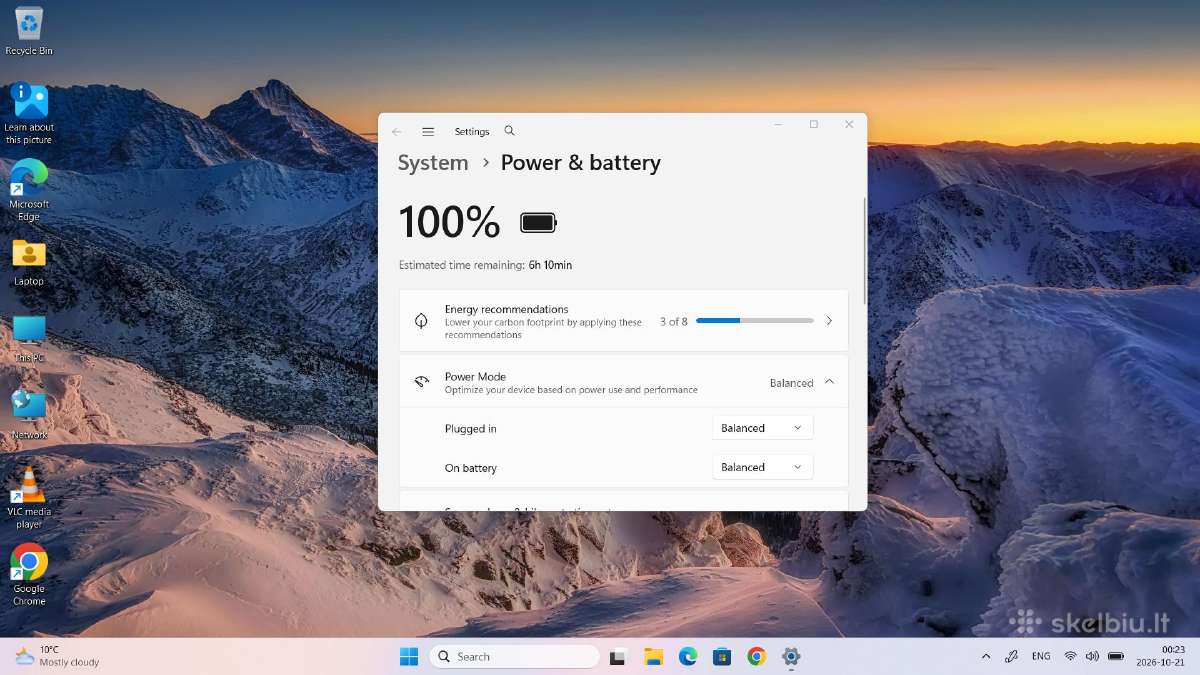The image size is (1200, 675).
Task: Select the Google Chrome desktop shortcut
Action: coord(29,574)
